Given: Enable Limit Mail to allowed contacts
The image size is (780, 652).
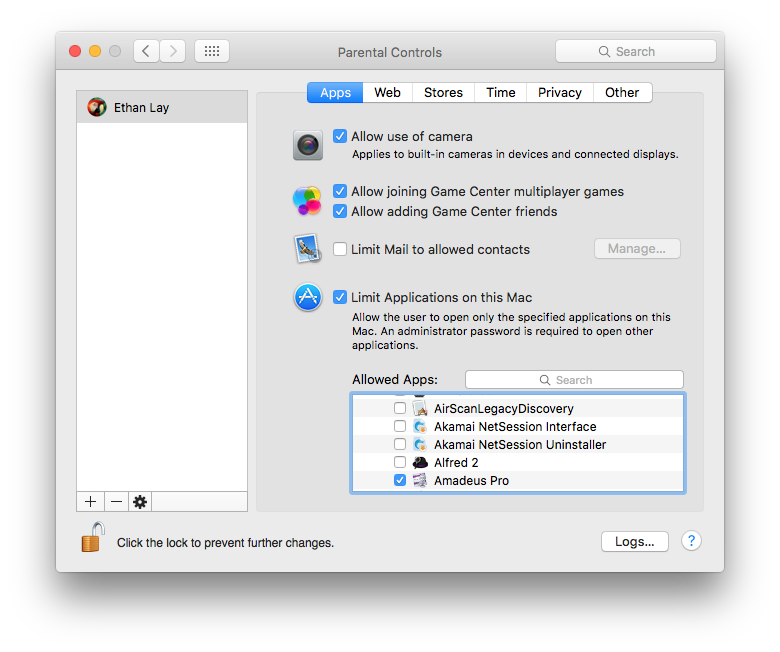Looking at the screenshot, I should click(340, 249).
